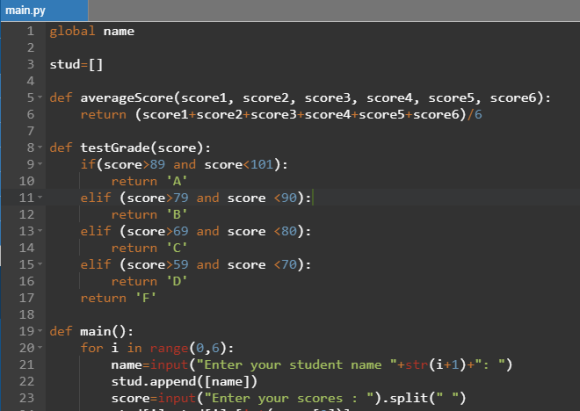Click line number 1 in gutter

point(30,31)
